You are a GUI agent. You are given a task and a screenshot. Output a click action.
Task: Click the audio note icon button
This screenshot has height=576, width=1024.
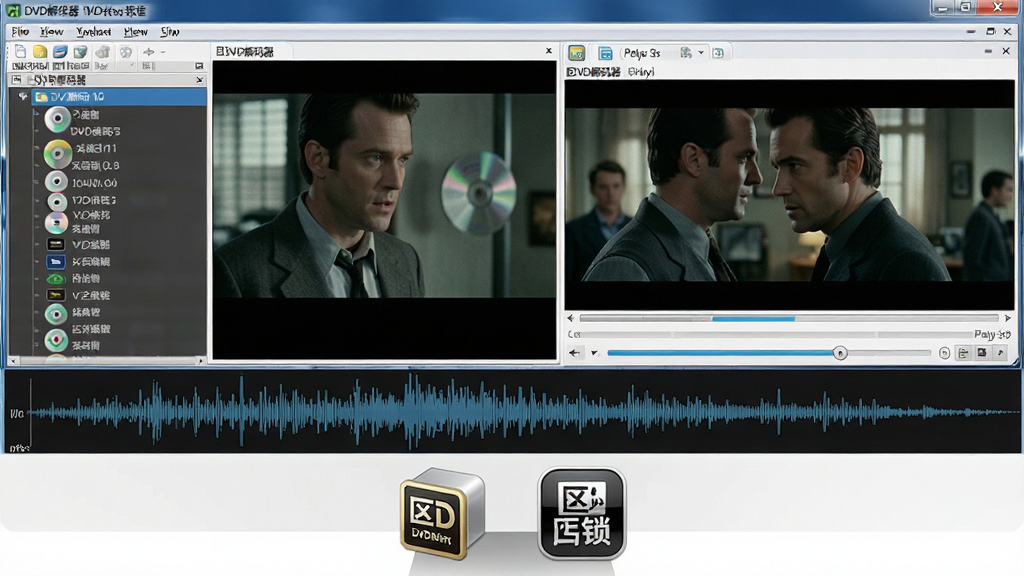tap(1000, 353)
